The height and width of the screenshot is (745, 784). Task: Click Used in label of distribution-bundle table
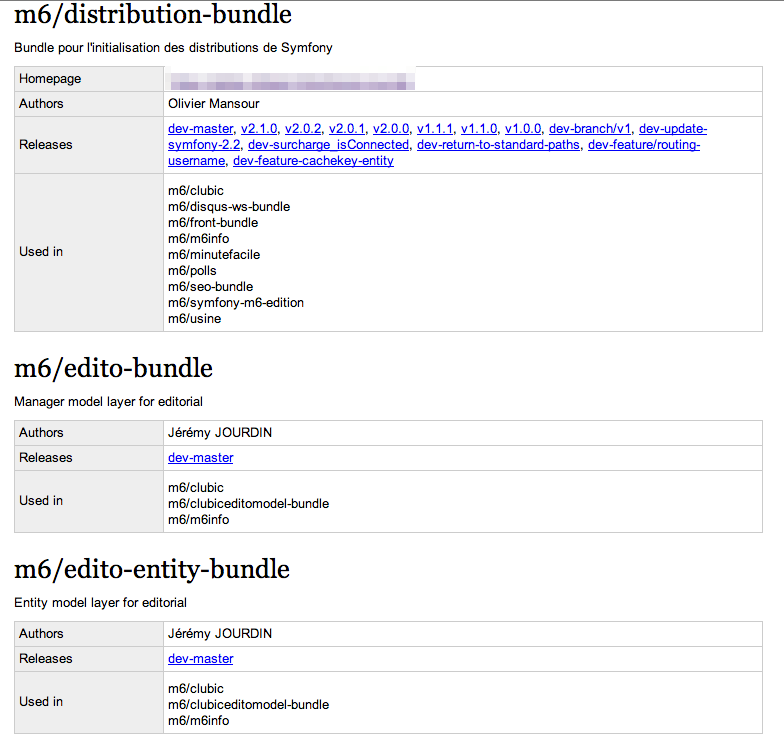pyautogui.click(x=41, y=252)
